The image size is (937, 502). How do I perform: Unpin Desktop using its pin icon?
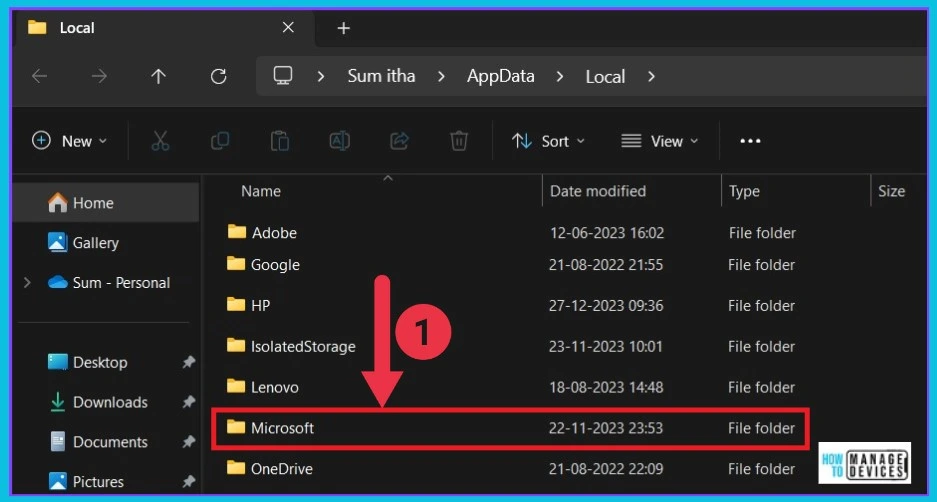point(189,362)
